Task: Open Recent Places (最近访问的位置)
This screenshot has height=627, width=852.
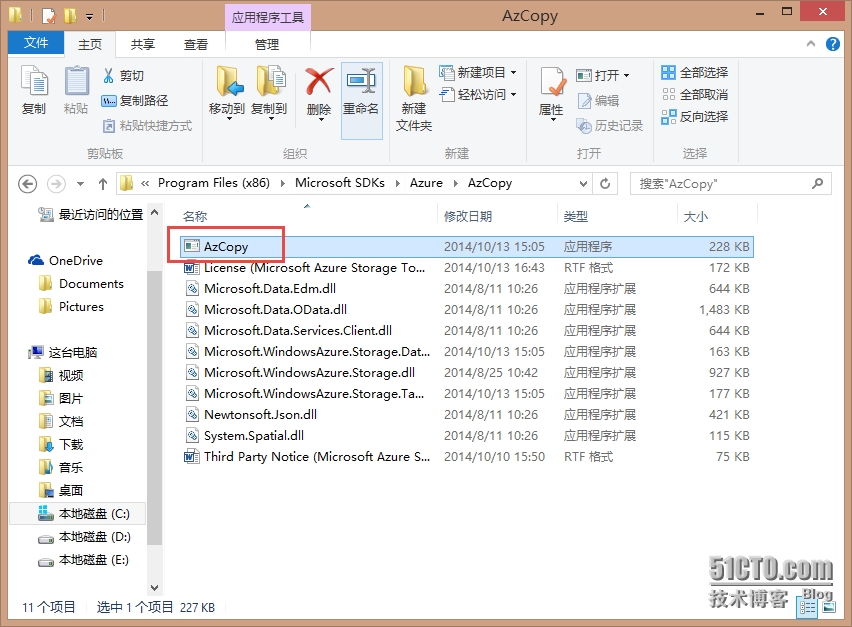Action: 91,215
